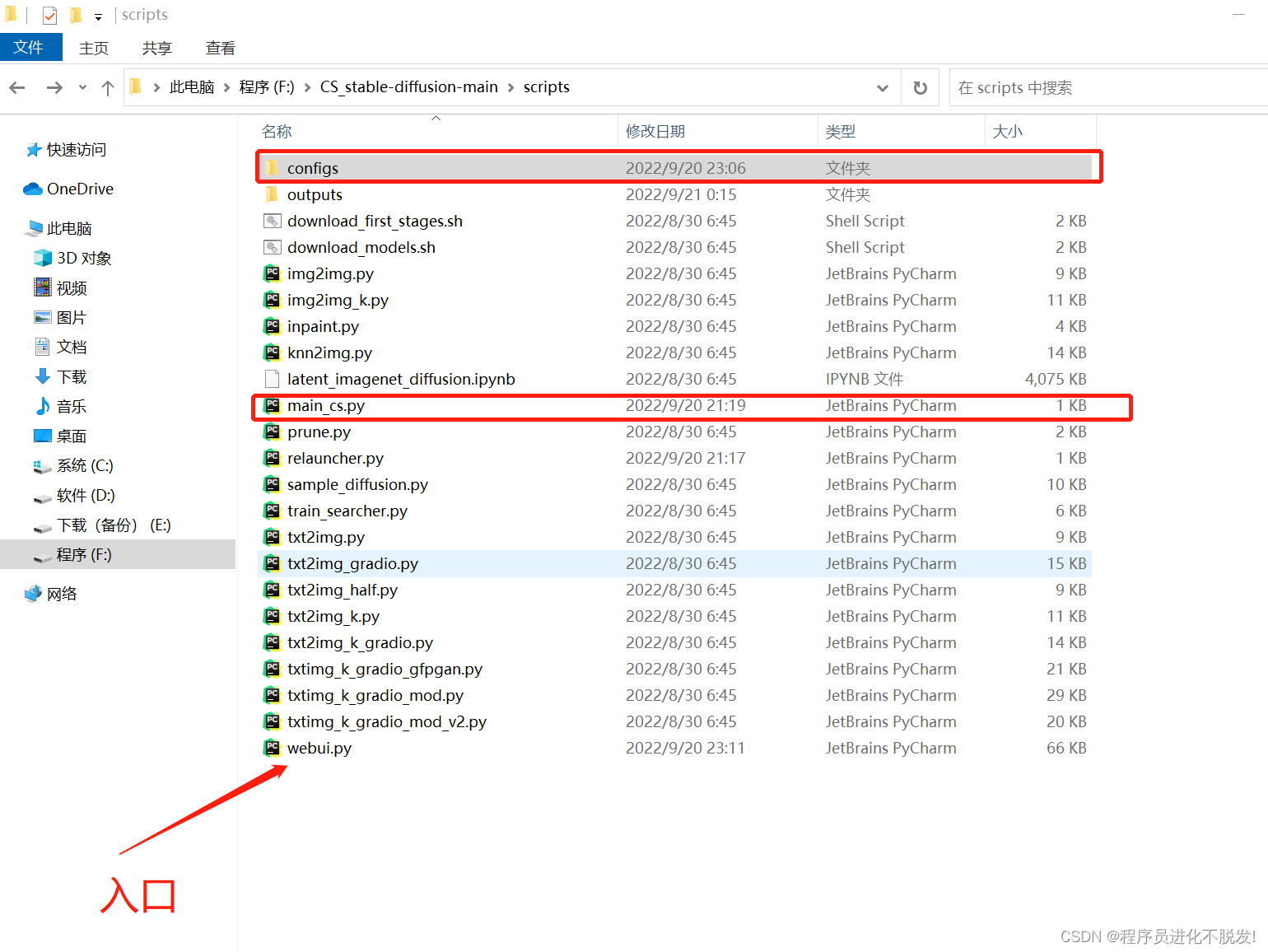Sort files by 类型 column

point(841,132)
